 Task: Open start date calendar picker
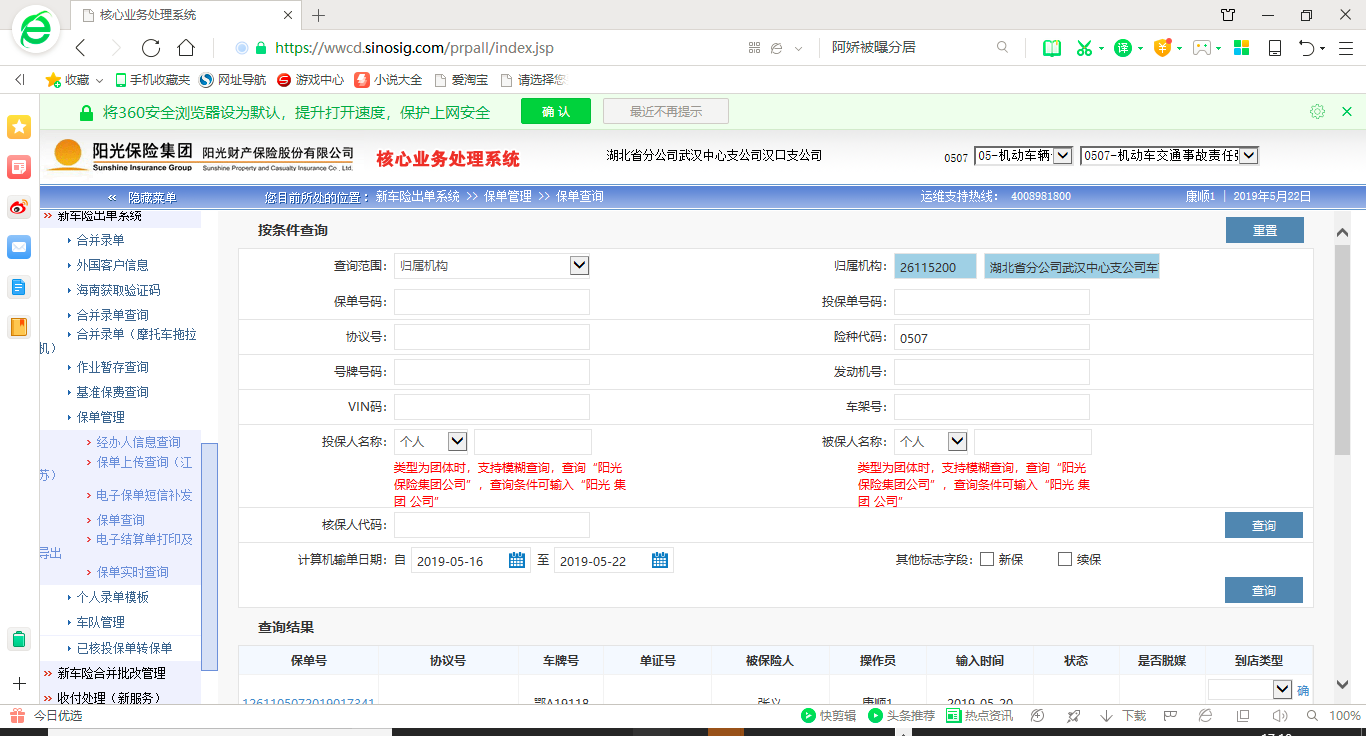(517, 560)
